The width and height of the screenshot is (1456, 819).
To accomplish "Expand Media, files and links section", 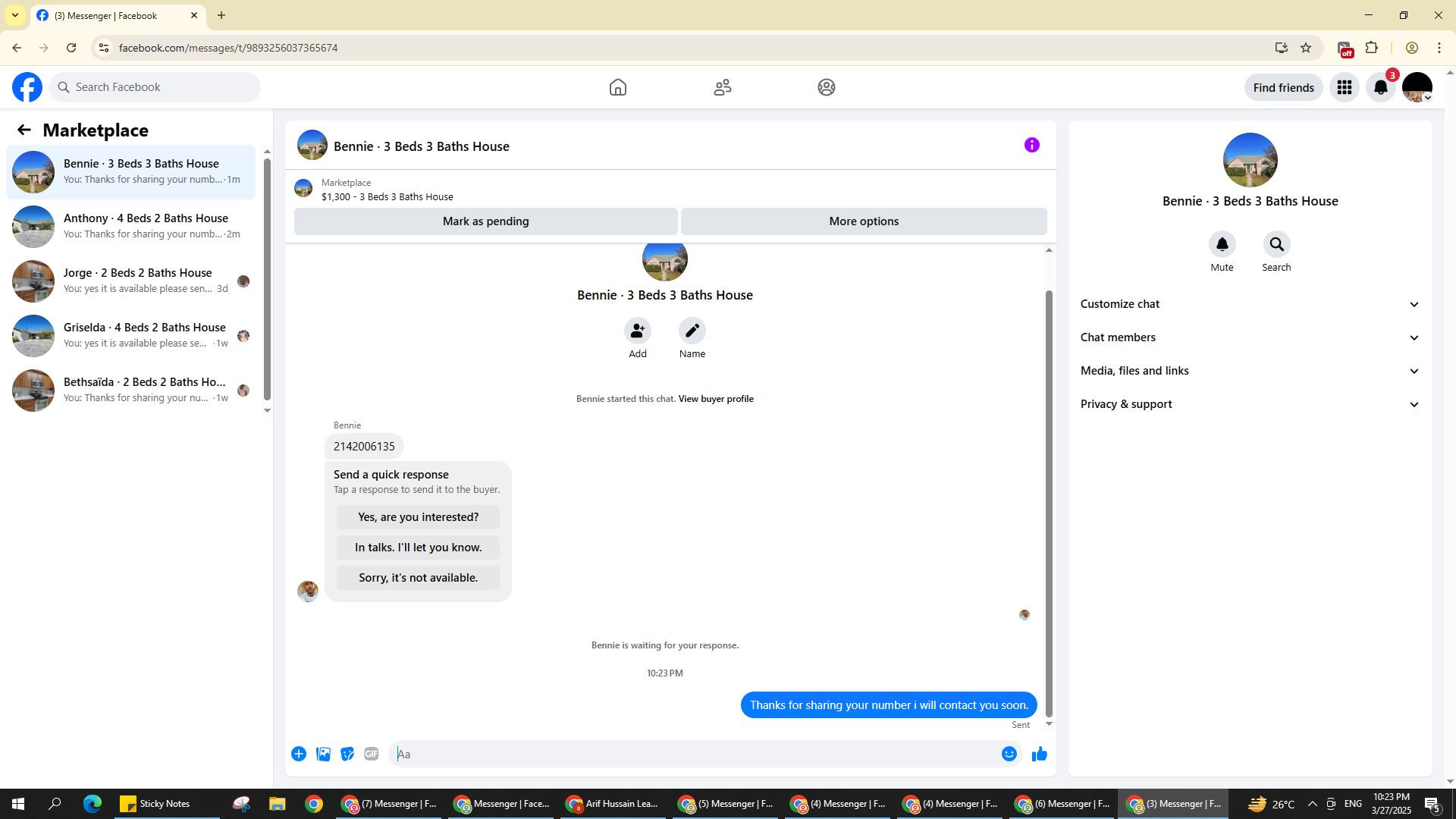I will click(1250, 371).
